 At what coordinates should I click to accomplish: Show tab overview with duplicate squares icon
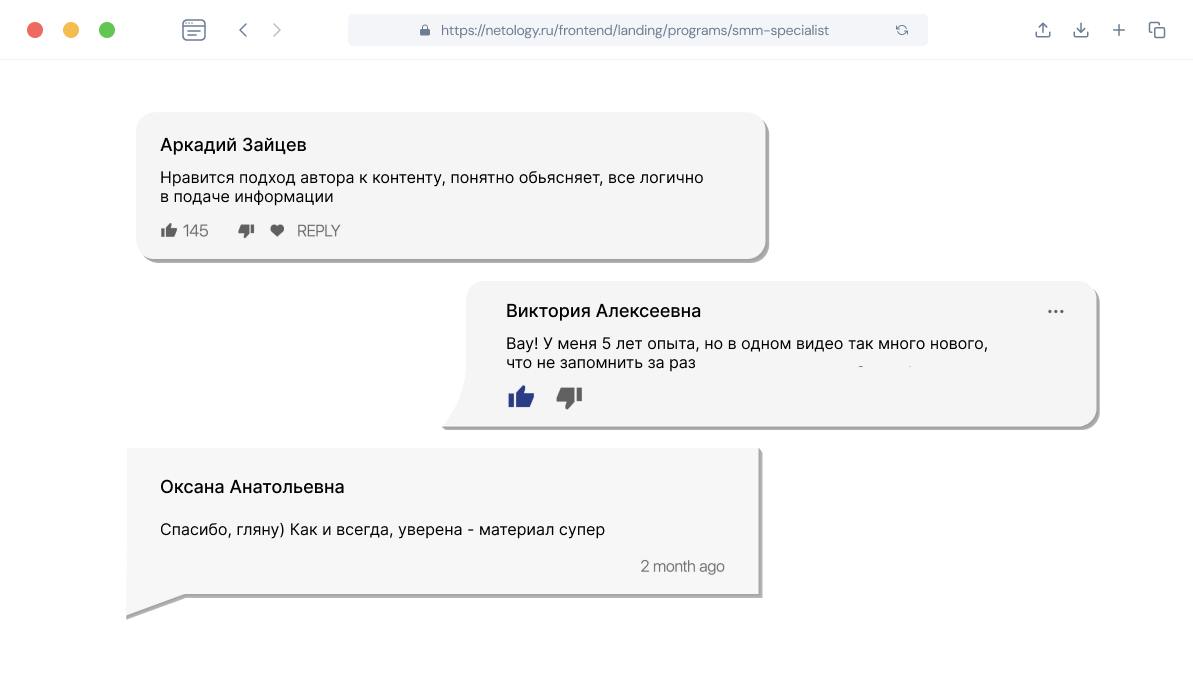tap(1157, 30)
